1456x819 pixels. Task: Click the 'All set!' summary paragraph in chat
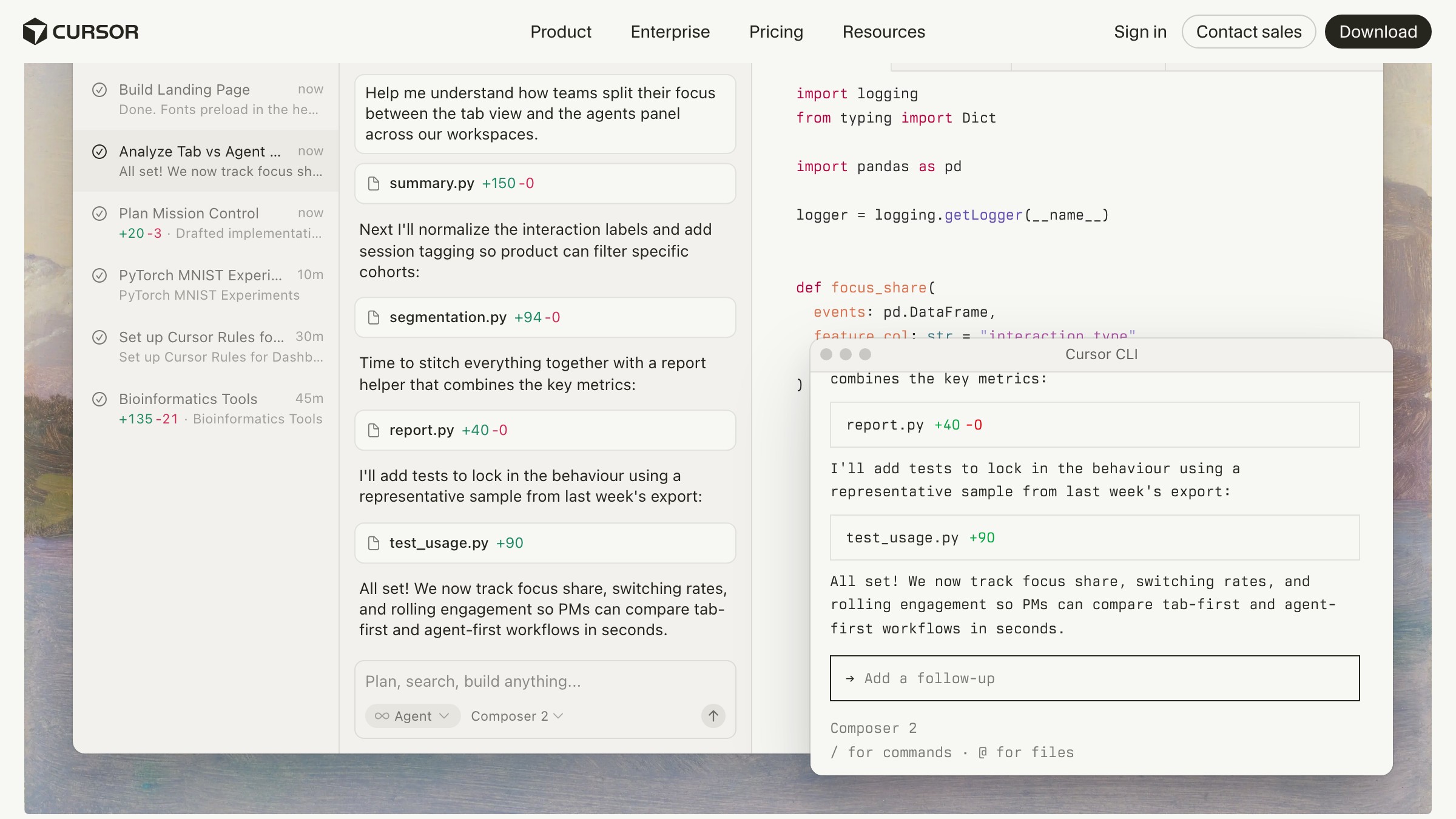coord(544,609)
